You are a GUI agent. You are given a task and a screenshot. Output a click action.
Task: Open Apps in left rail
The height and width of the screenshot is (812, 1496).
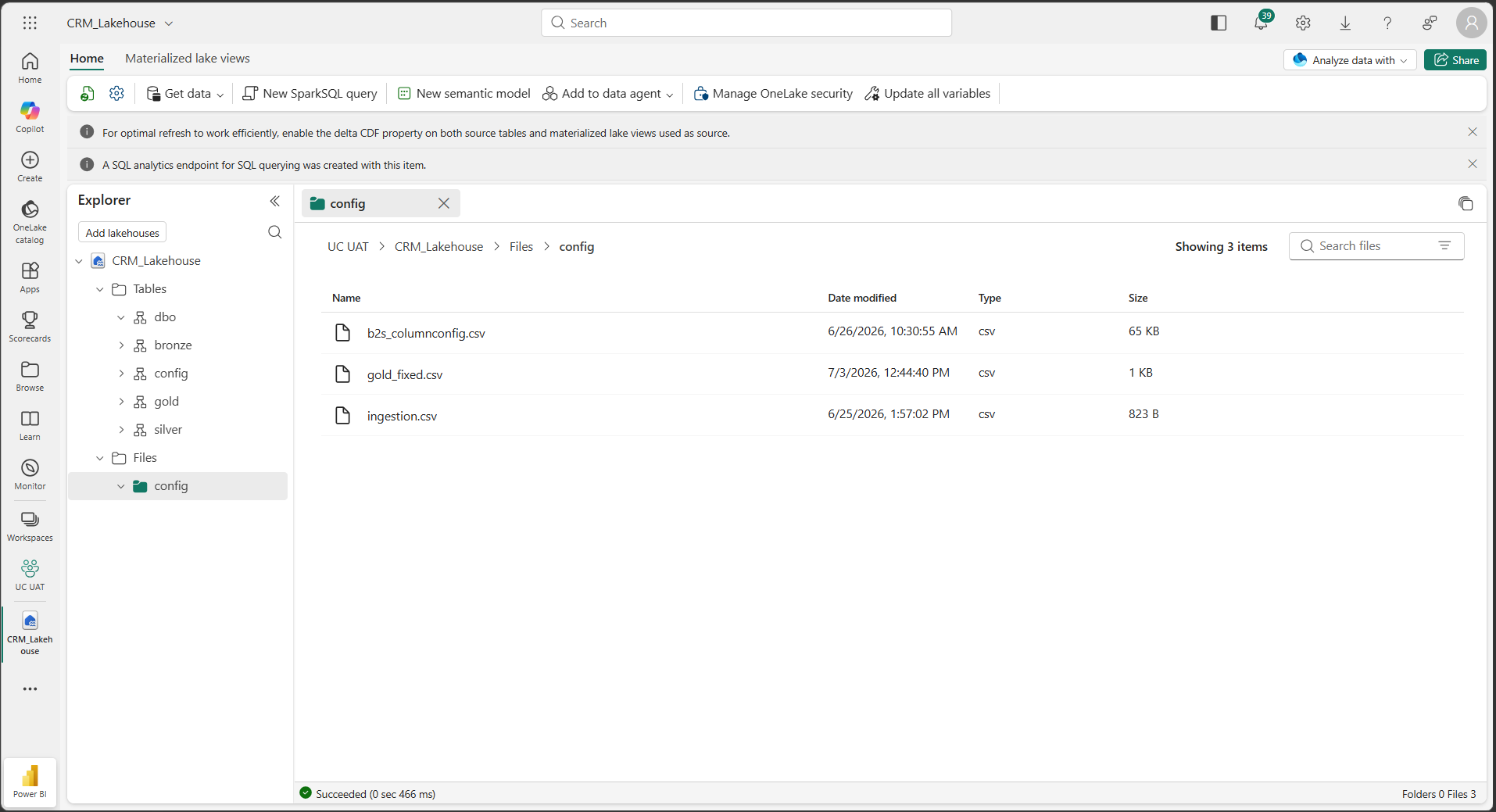30,277
